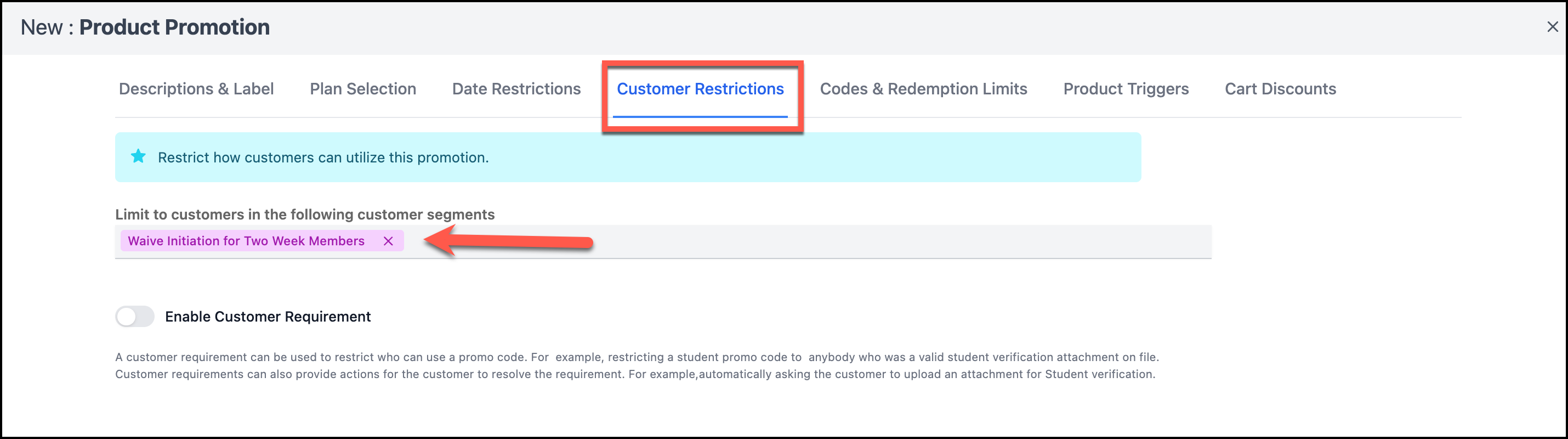The image size is (1568, 439).
Task: Switch to the Product Triggers tab
Action: click(x=1126, y=89)
